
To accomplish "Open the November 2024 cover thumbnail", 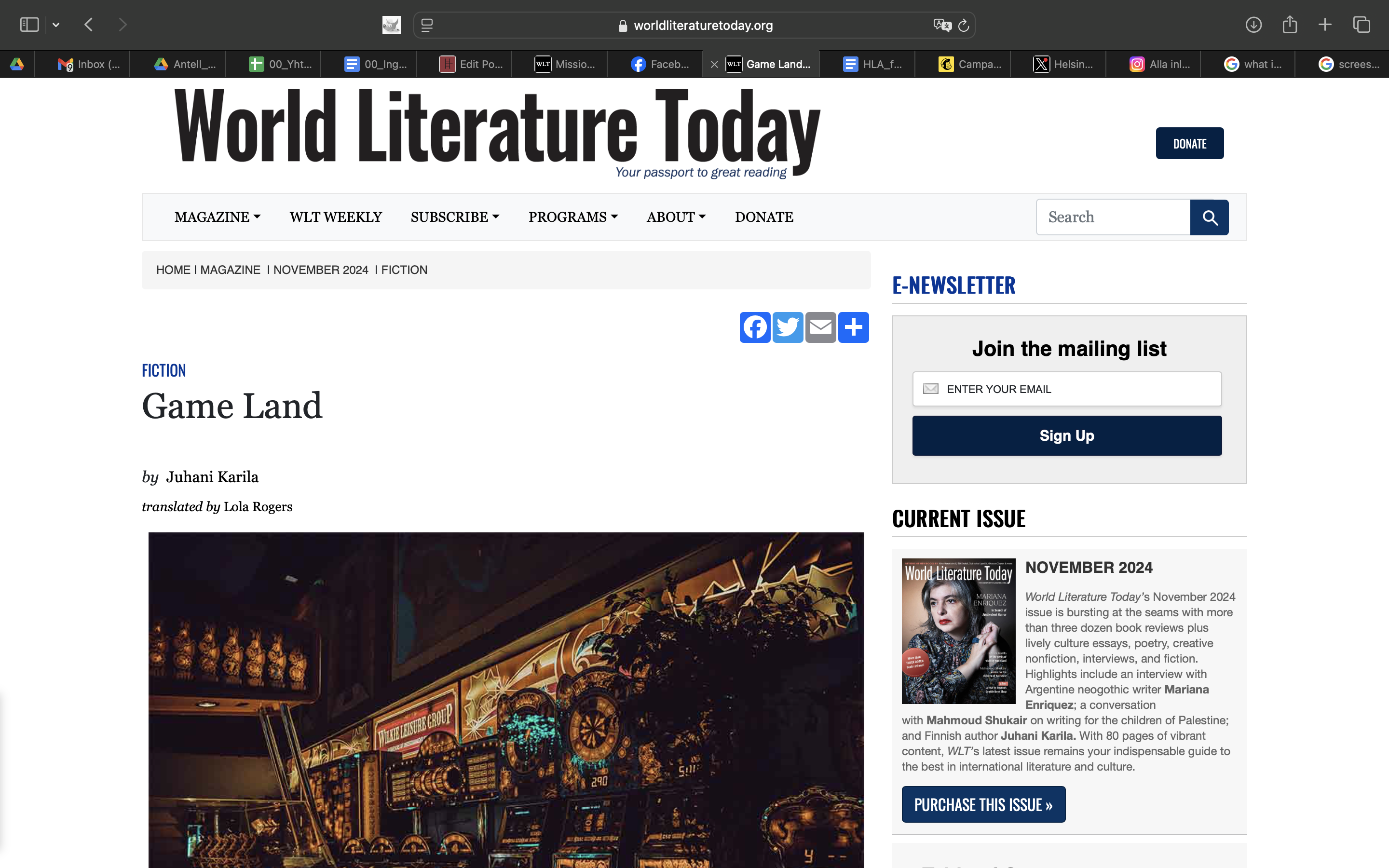I will (x=958, y=631).
